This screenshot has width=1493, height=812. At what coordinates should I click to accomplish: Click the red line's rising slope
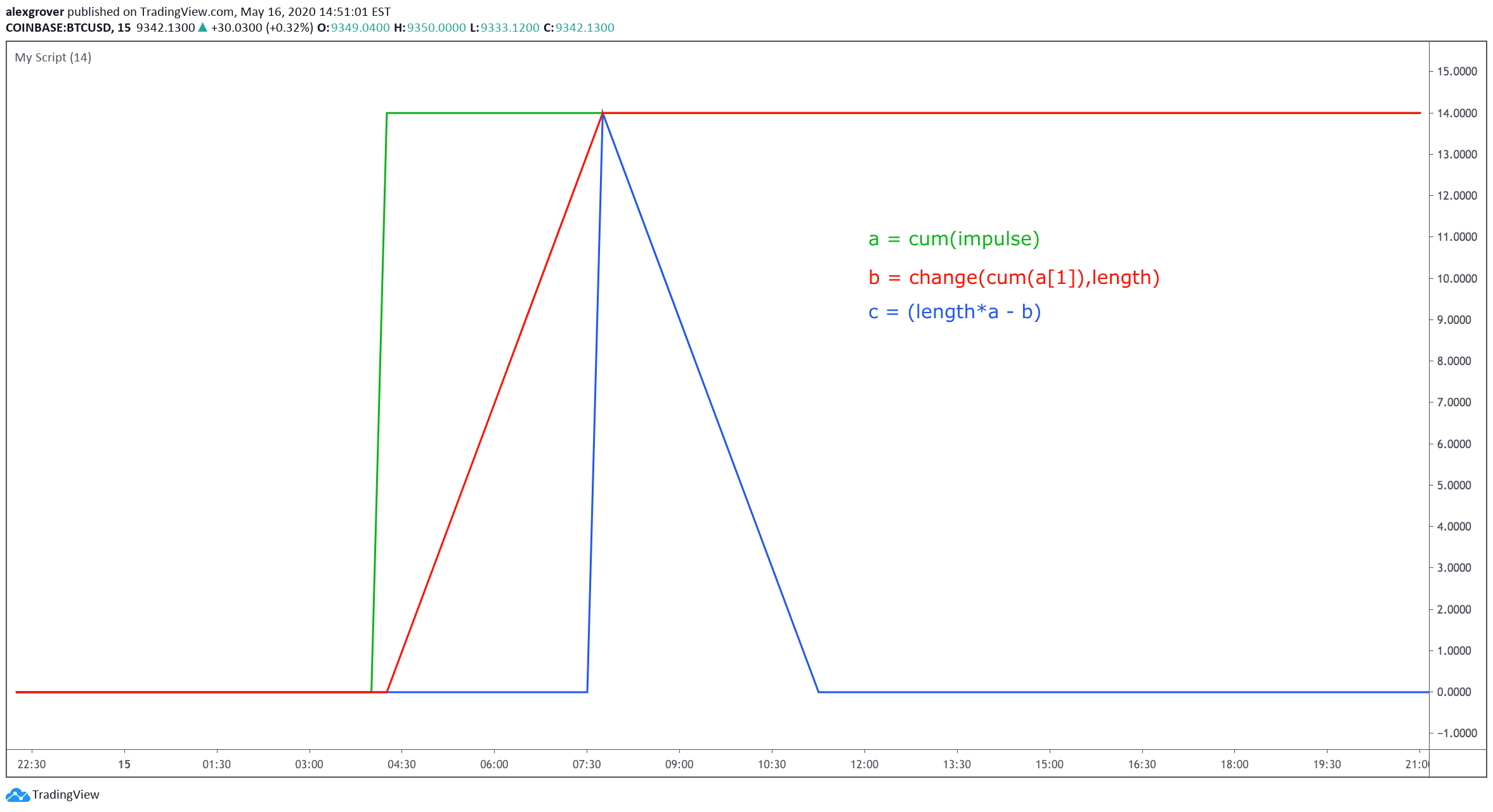tap(495, 403)
